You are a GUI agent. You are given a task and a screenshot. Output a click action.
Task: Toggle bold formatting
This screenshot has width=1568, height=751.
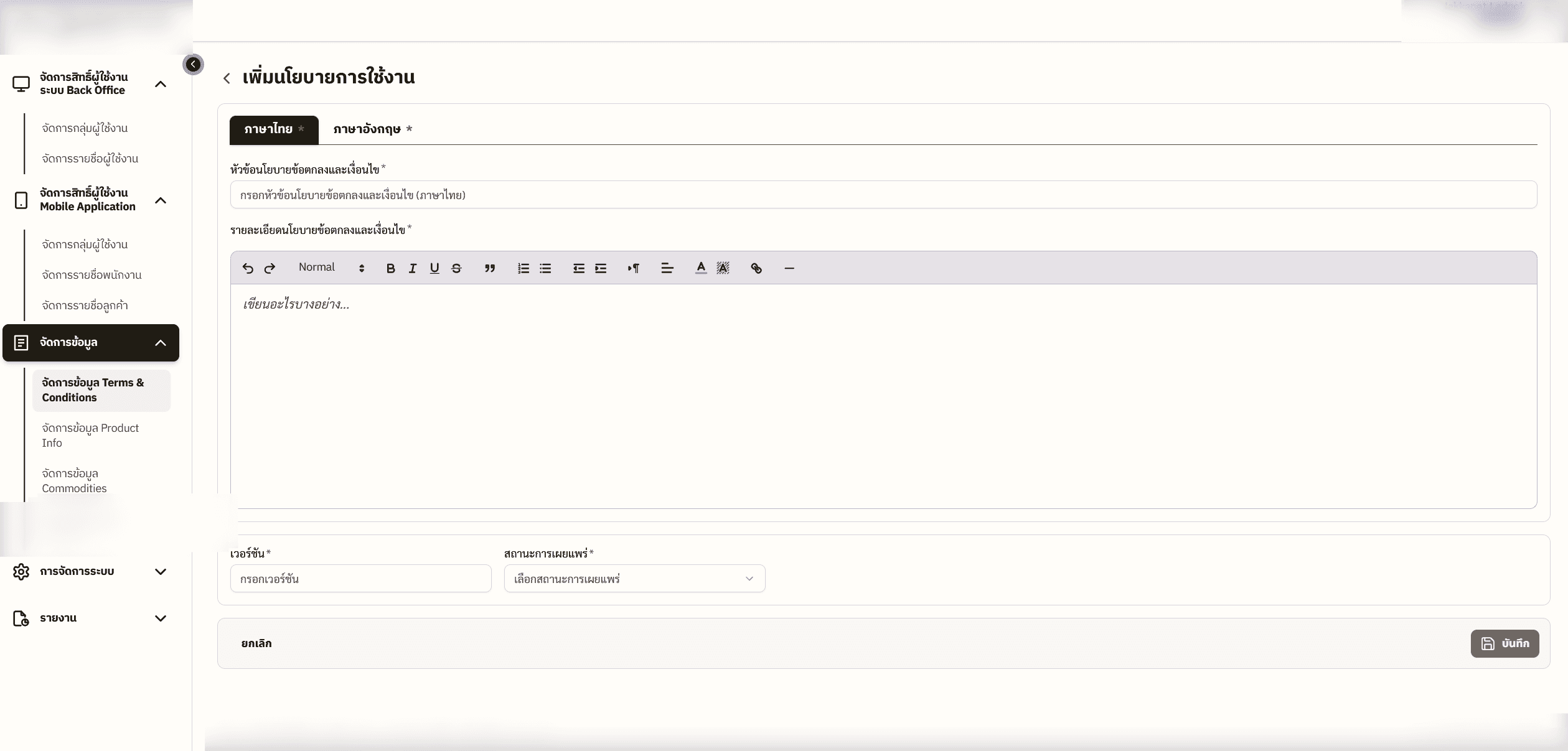click(390, 268)
